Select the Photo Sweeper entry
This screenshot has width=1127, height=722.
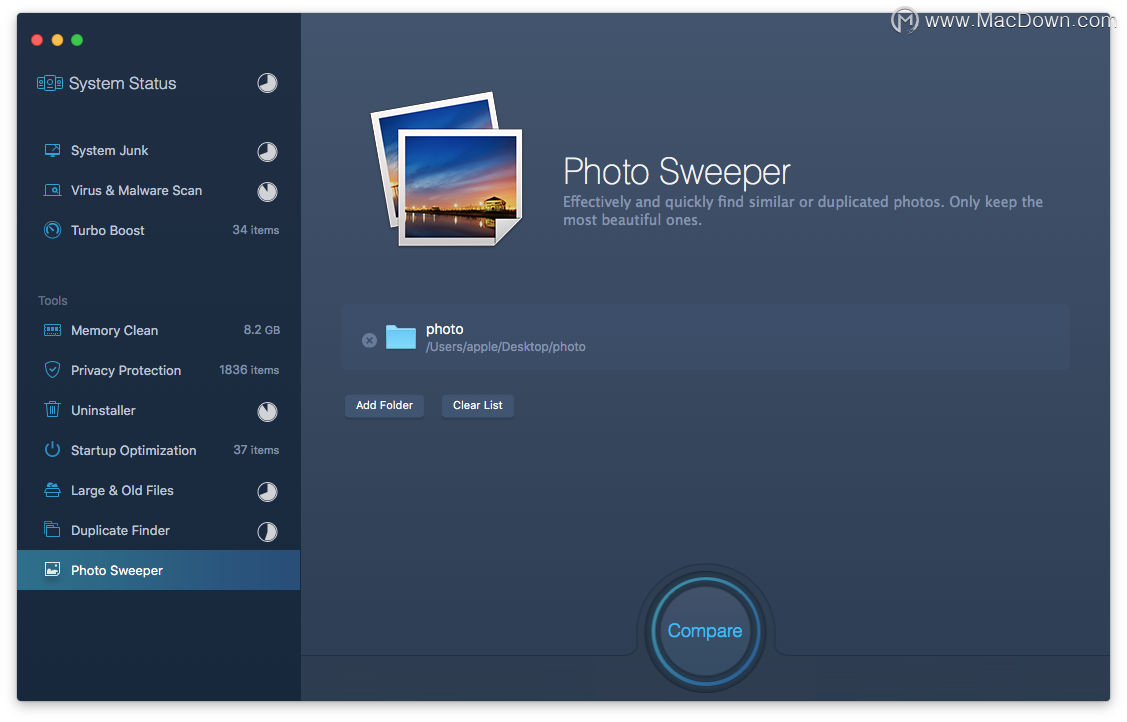click(158, 570)
